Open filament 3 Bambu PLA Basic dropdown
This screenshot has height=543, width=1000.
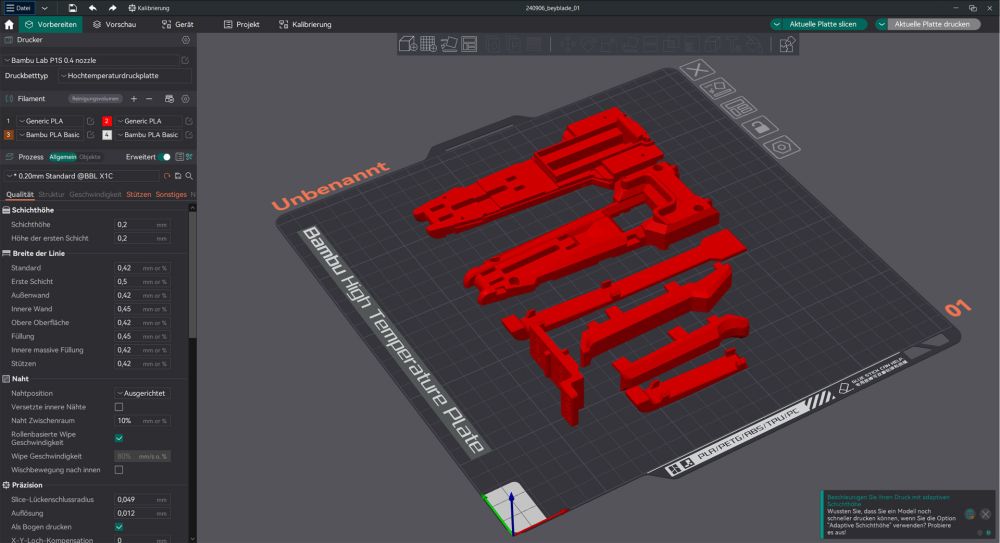[x=50, y=135]
